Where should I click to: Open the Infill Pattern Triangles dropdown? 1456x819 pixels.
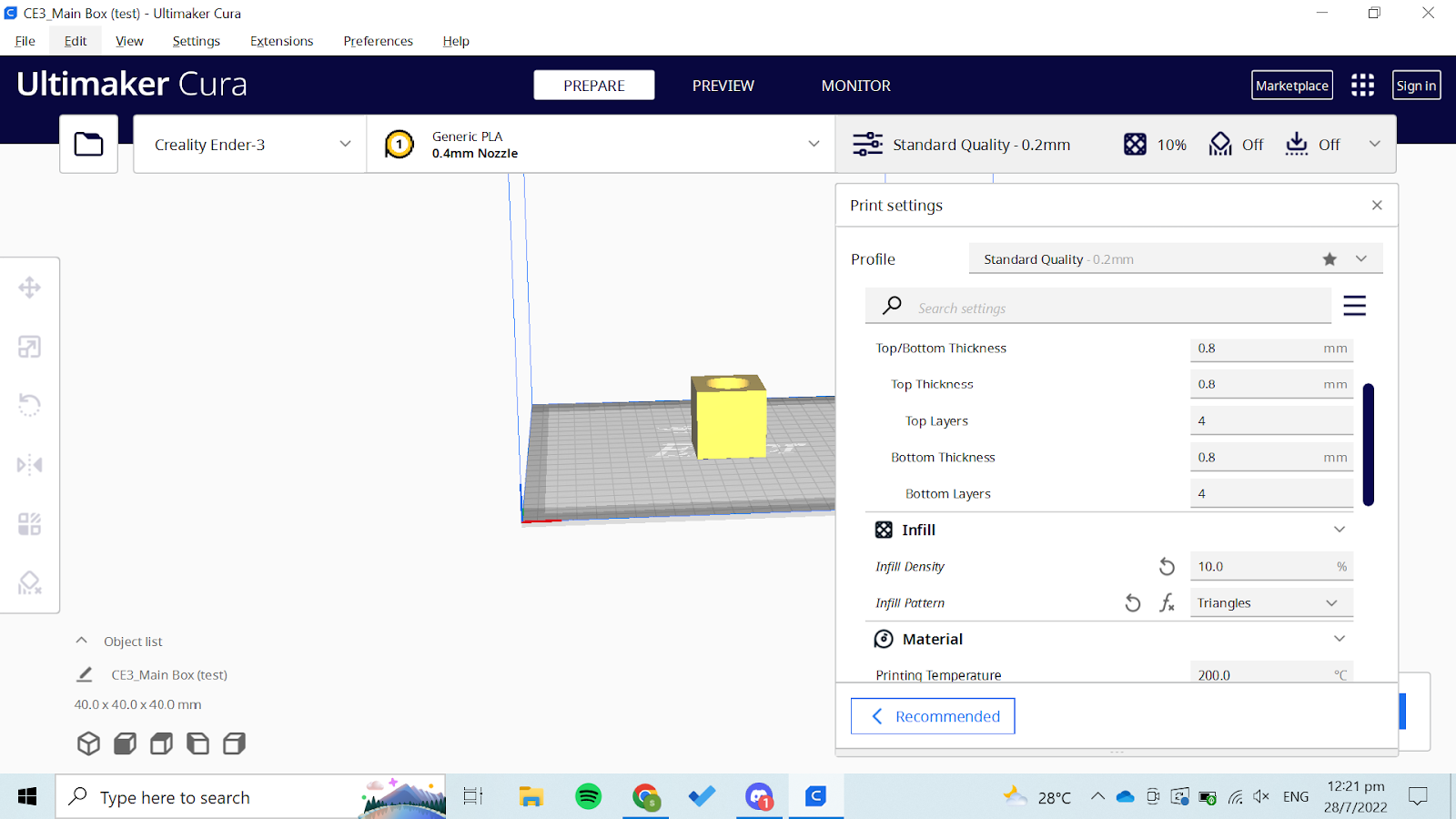click(x=1271, y=602)
